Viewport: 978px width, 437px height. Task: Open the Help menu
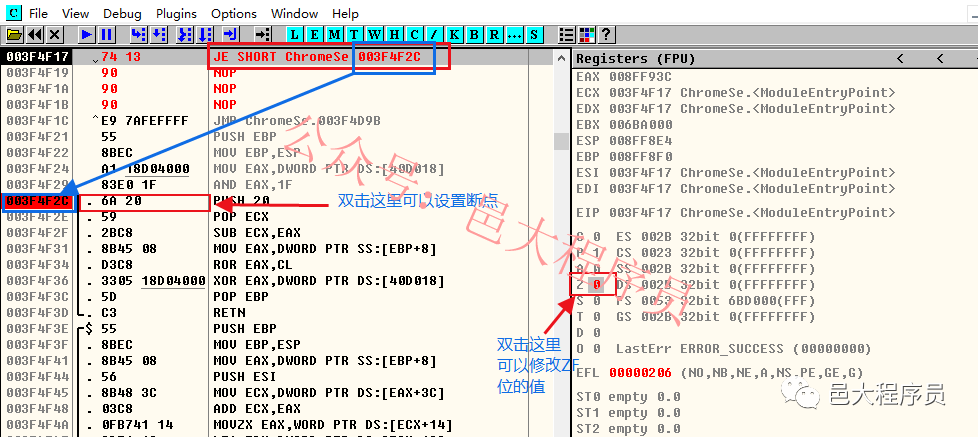[x=345, y=13]
